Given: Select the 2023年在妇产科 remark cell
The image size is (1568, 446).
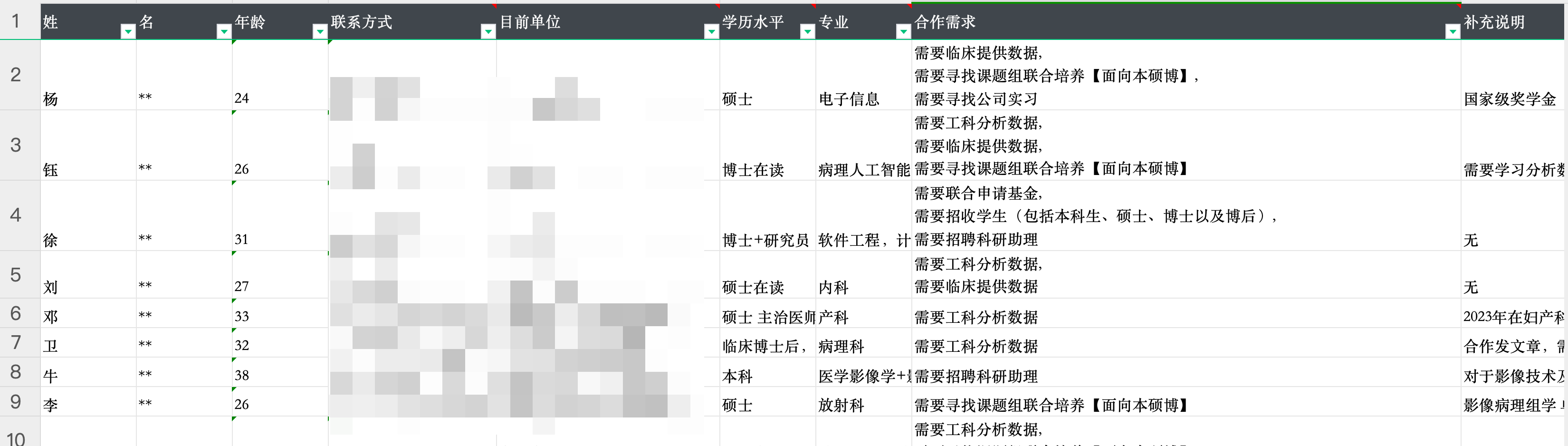Looking at the screenshot, I should (x=1512, y=313).
